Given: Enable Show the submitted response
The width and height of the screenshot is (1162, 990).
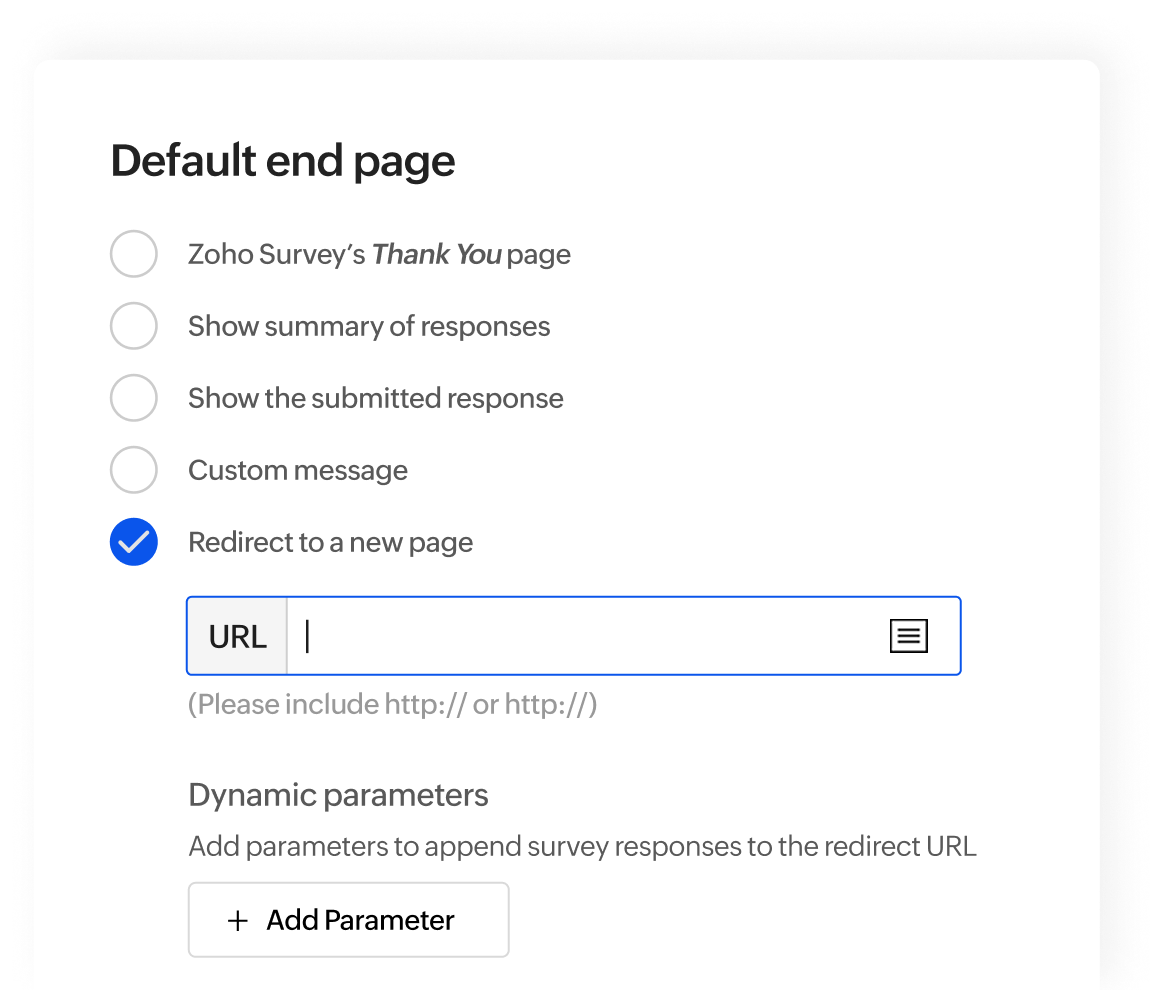Looking at the screenshot, I should pyautogui.click(x=133, y=398).
